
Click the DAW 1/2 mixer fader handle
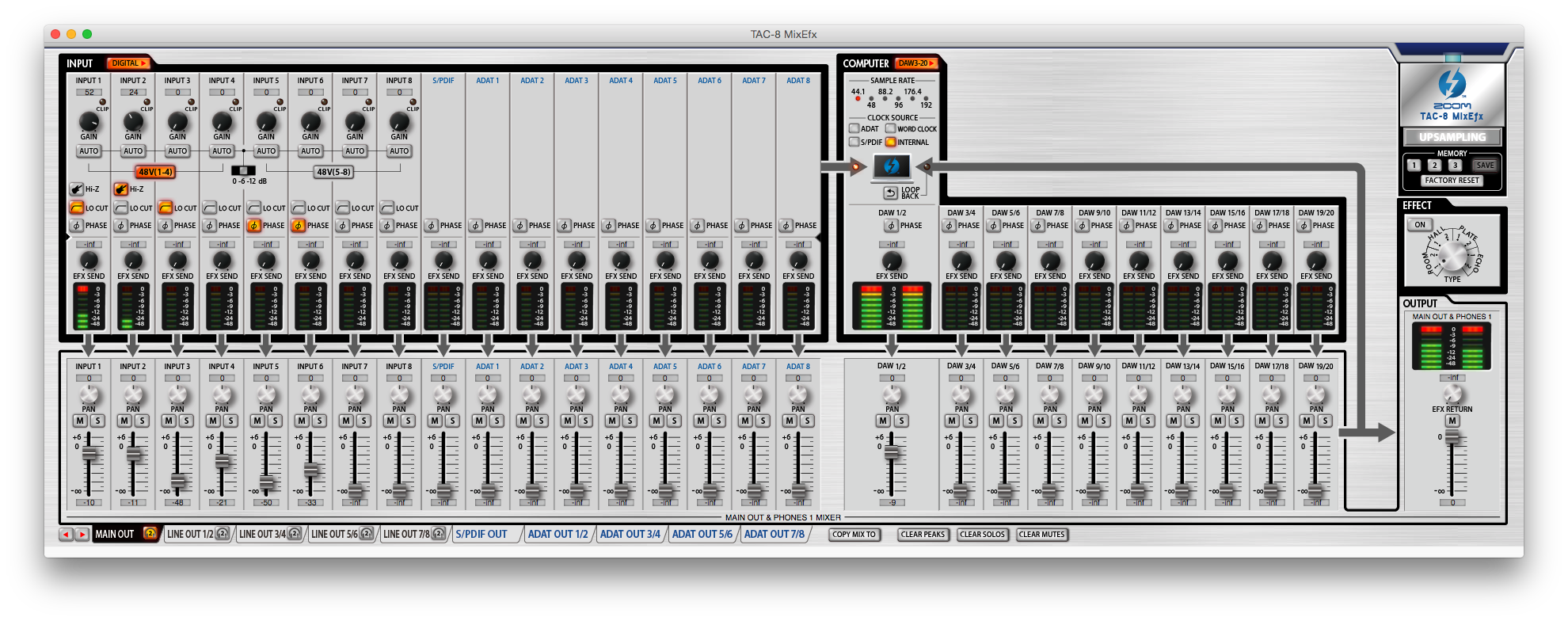coord(892,452)
